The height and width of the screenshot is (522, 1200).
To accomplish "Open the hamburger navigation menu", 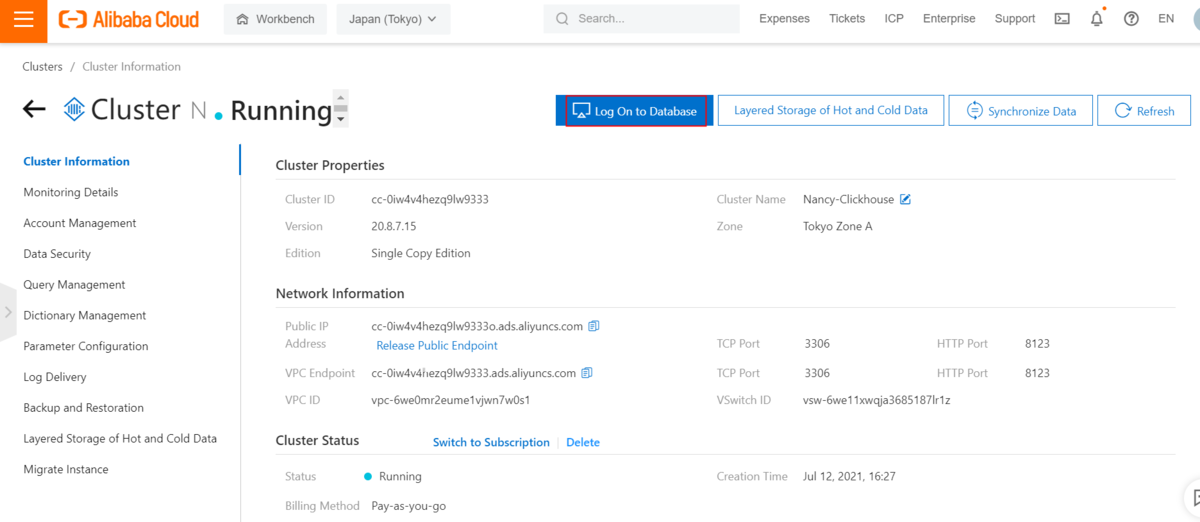I will 24,19.
